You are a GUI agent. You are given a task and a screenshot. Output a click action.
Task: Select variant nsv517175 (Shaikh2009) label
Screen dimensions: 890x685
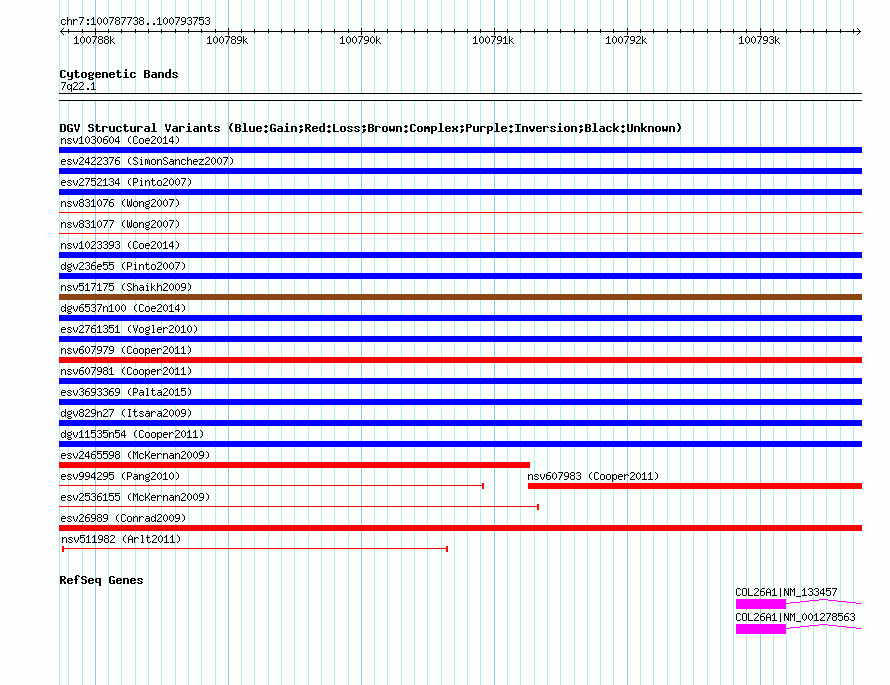point(126,287)
